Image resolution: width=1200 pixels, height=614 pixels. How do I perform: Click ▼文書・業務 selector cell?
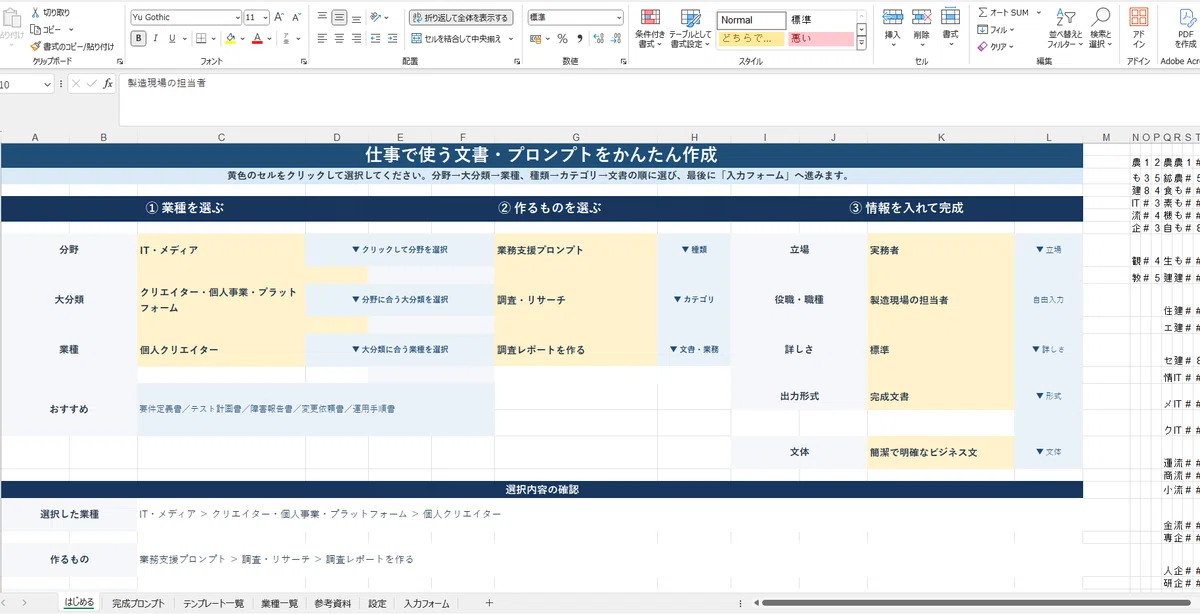point(694,350)
